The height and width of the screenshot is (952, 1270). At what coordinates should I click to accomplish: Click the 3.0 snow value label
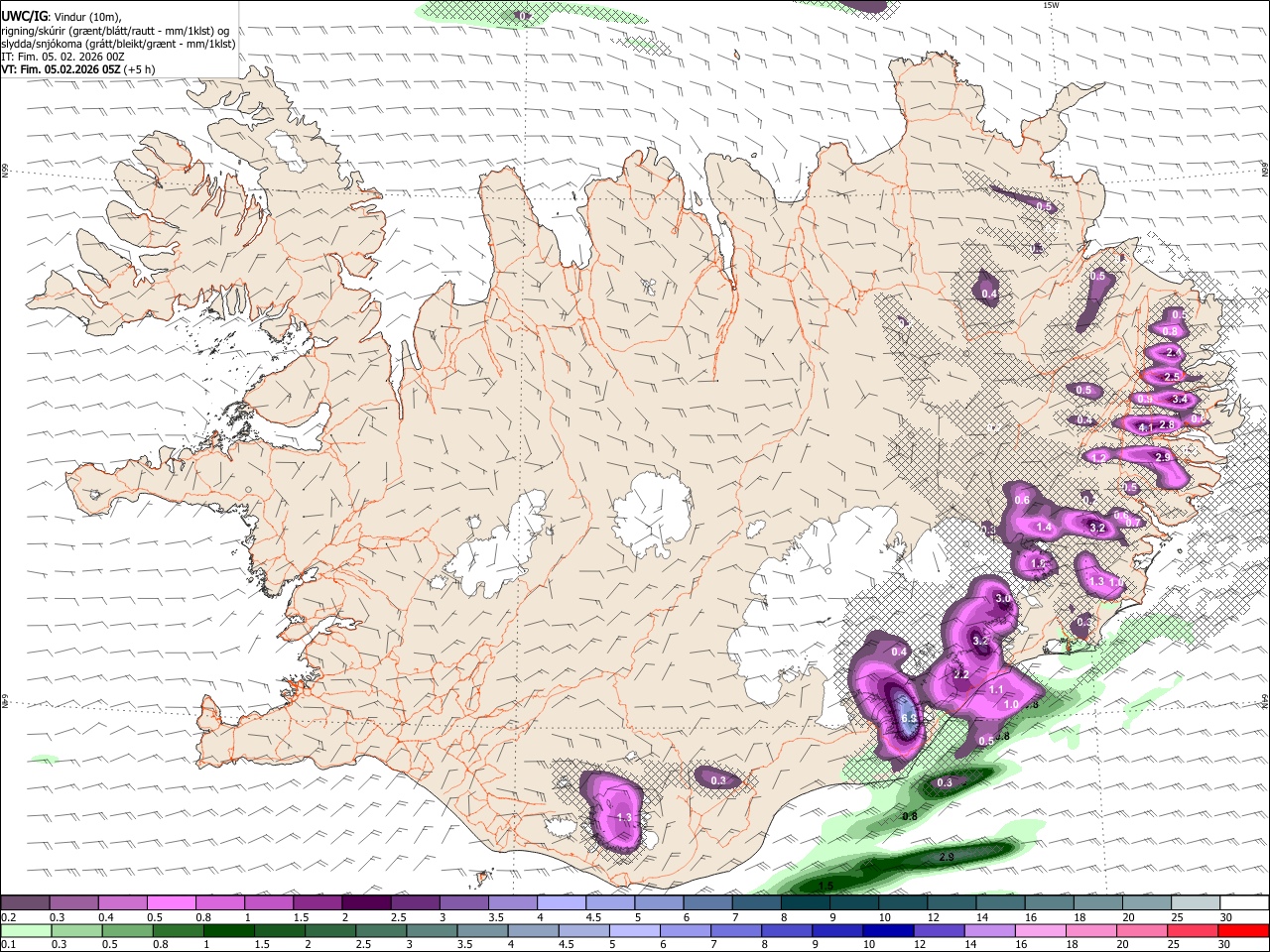(1003, 599)
